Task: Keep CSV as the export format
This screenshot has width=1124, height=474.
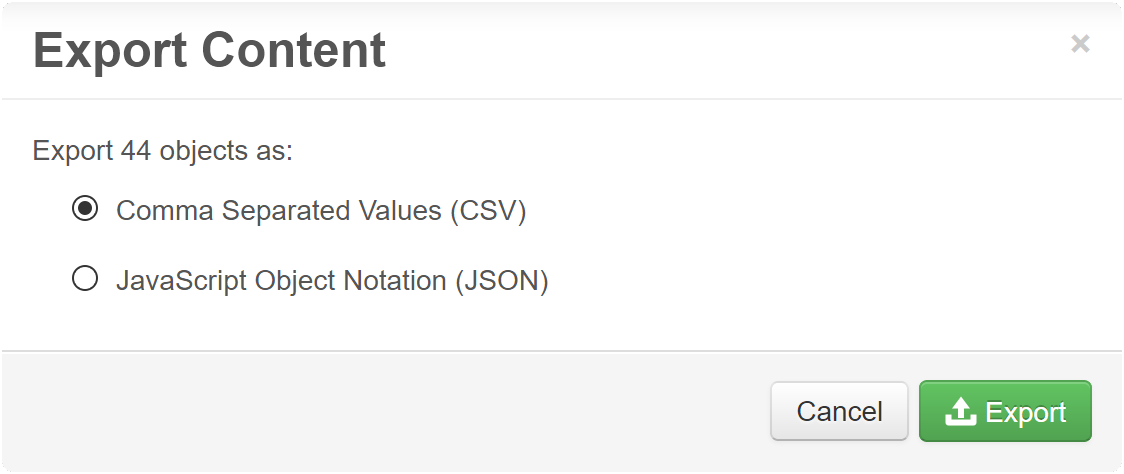Action: (x=85, y=210)
